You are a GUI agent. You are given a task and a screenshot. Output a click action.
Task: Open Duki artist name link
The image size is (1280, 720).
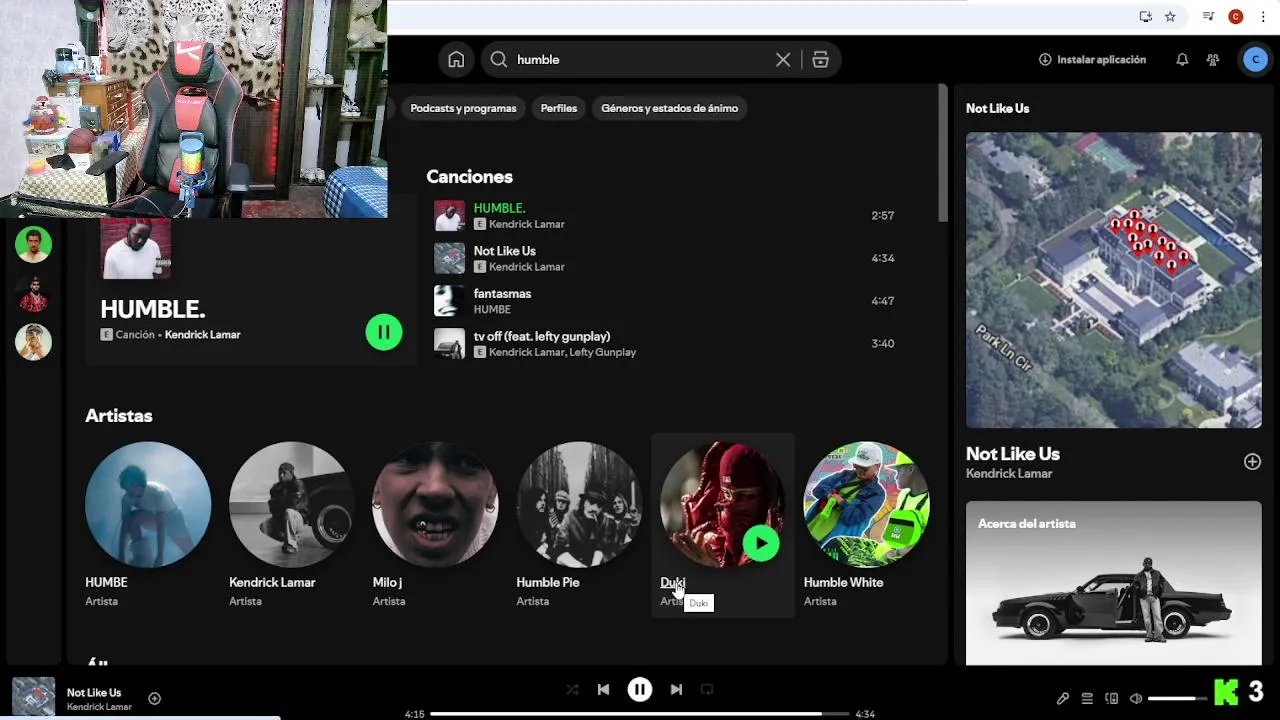[x=672, y=582]
